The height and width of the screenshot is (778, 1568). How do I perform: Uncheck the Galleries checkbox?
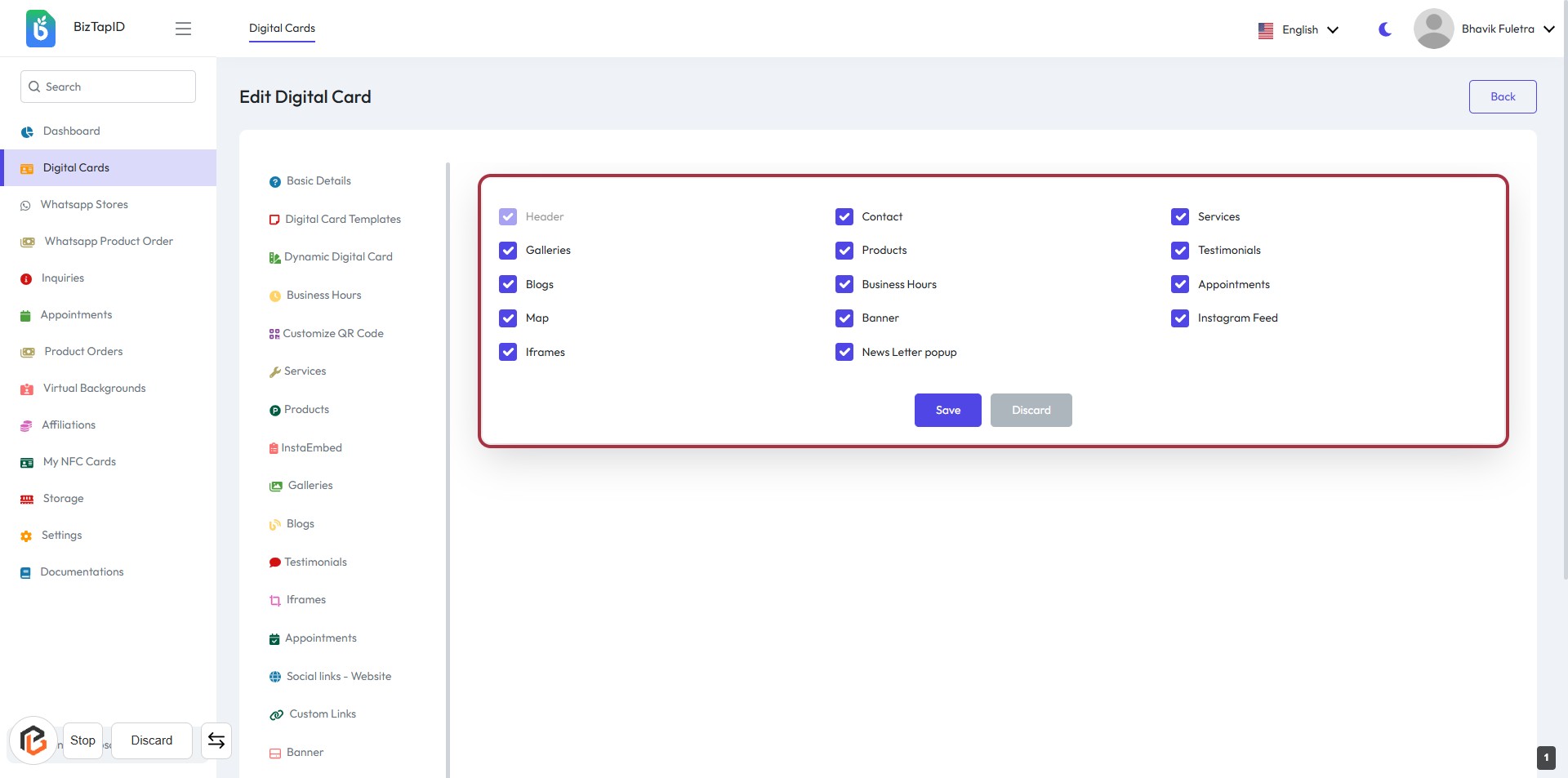tap(508, 251)
